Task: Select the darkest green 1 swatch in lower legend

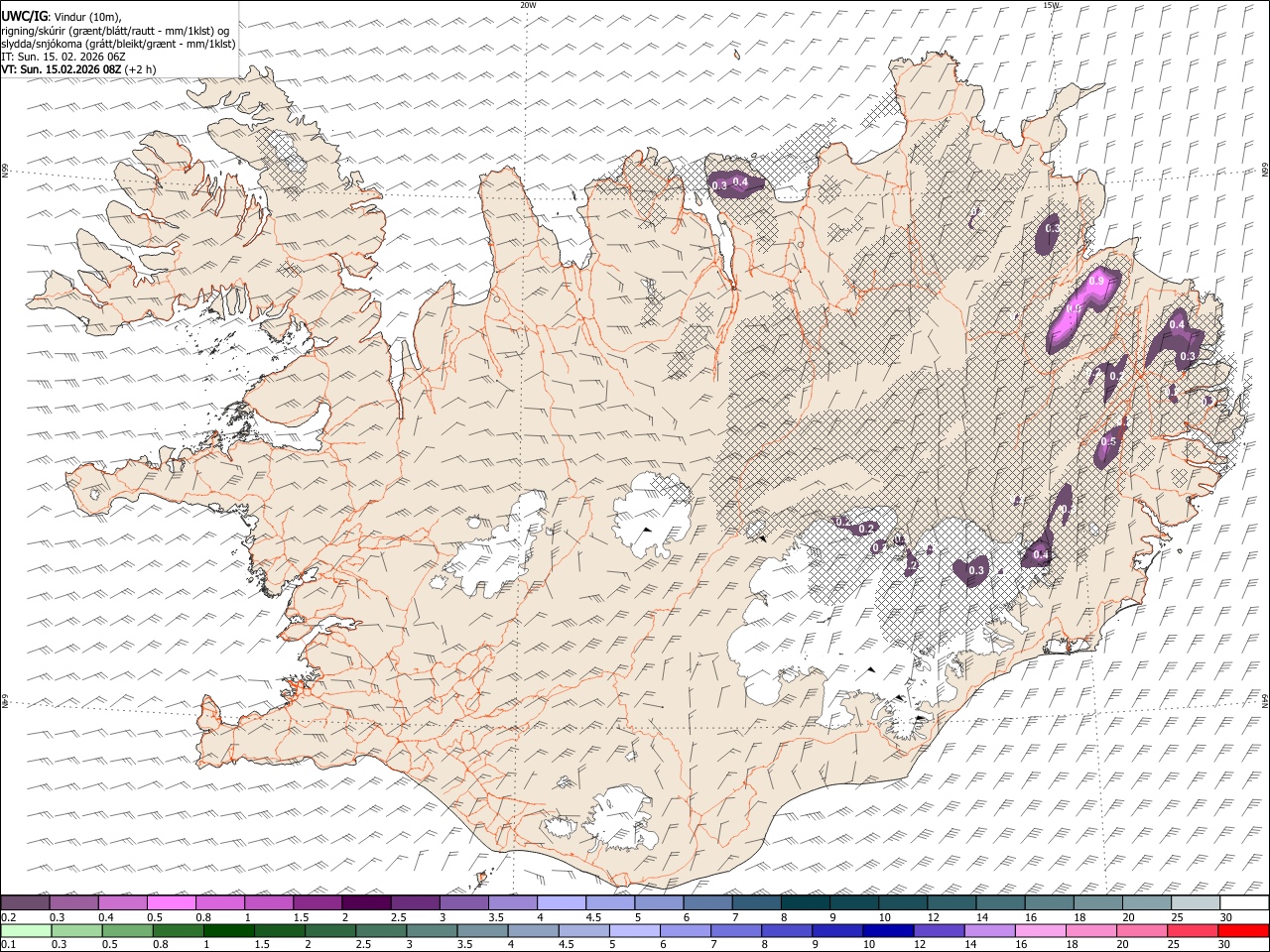Action: point(228,930)
